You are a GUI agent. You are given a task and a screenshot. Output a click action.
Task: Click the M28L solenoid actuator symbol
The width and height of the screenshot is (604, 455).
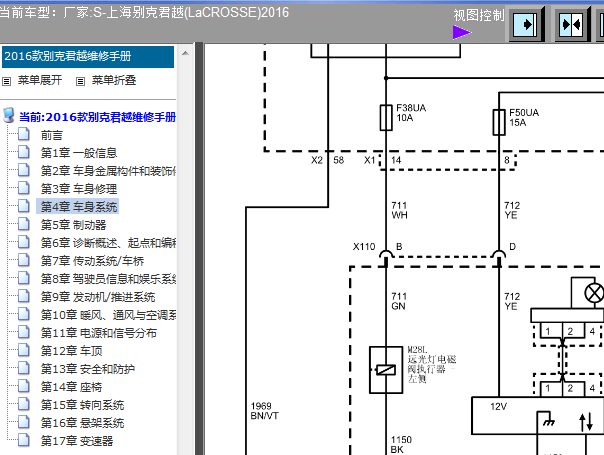386,370
